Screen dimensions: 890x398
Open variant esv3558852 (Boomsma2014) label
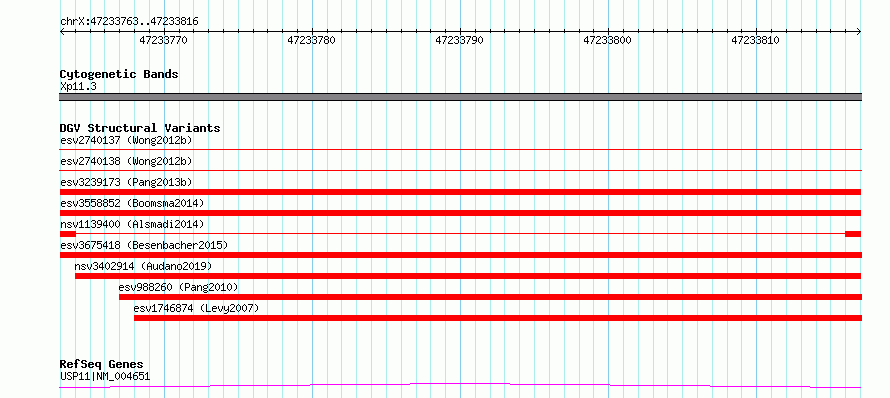pos(132,203)
